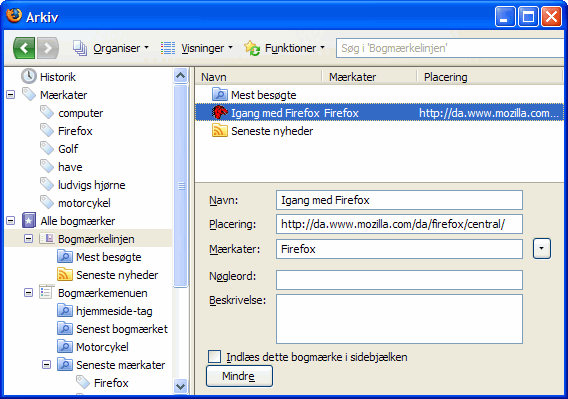This screenshot has height=399, width=568.
Task: Collapse the Bogmærkelinjen node
Action: (x=28, y=239)
